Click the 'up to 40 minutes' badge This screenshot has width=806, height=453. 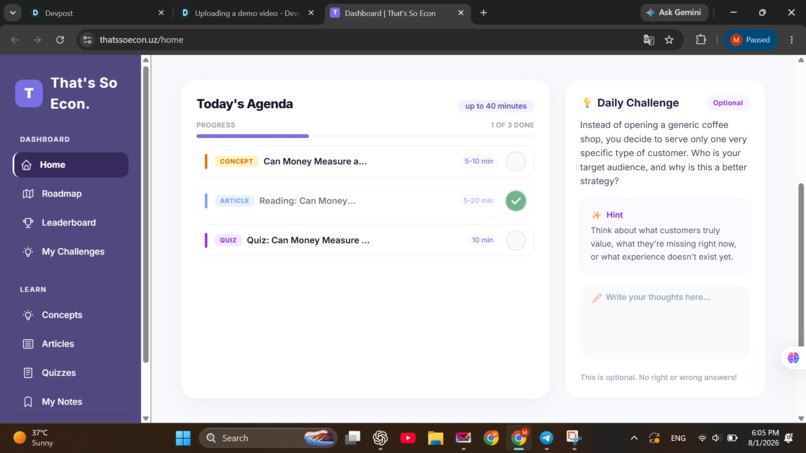point(496,106)
